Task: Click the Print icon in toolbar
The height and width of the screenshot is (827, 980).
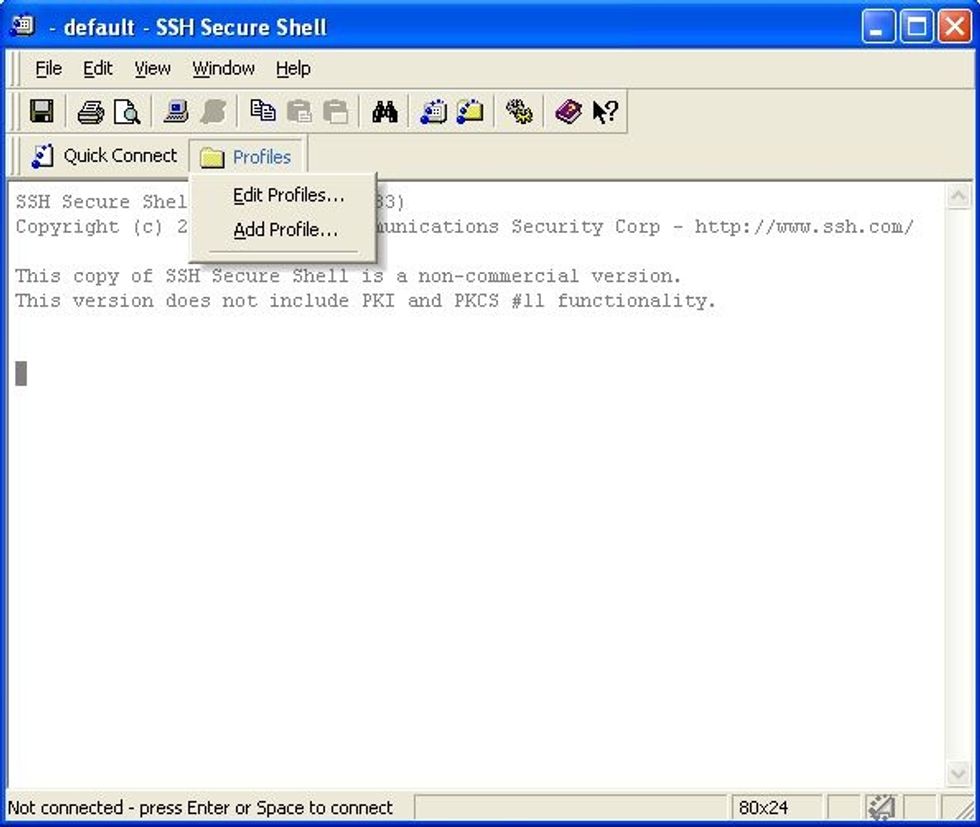Action: coord(90,112)
